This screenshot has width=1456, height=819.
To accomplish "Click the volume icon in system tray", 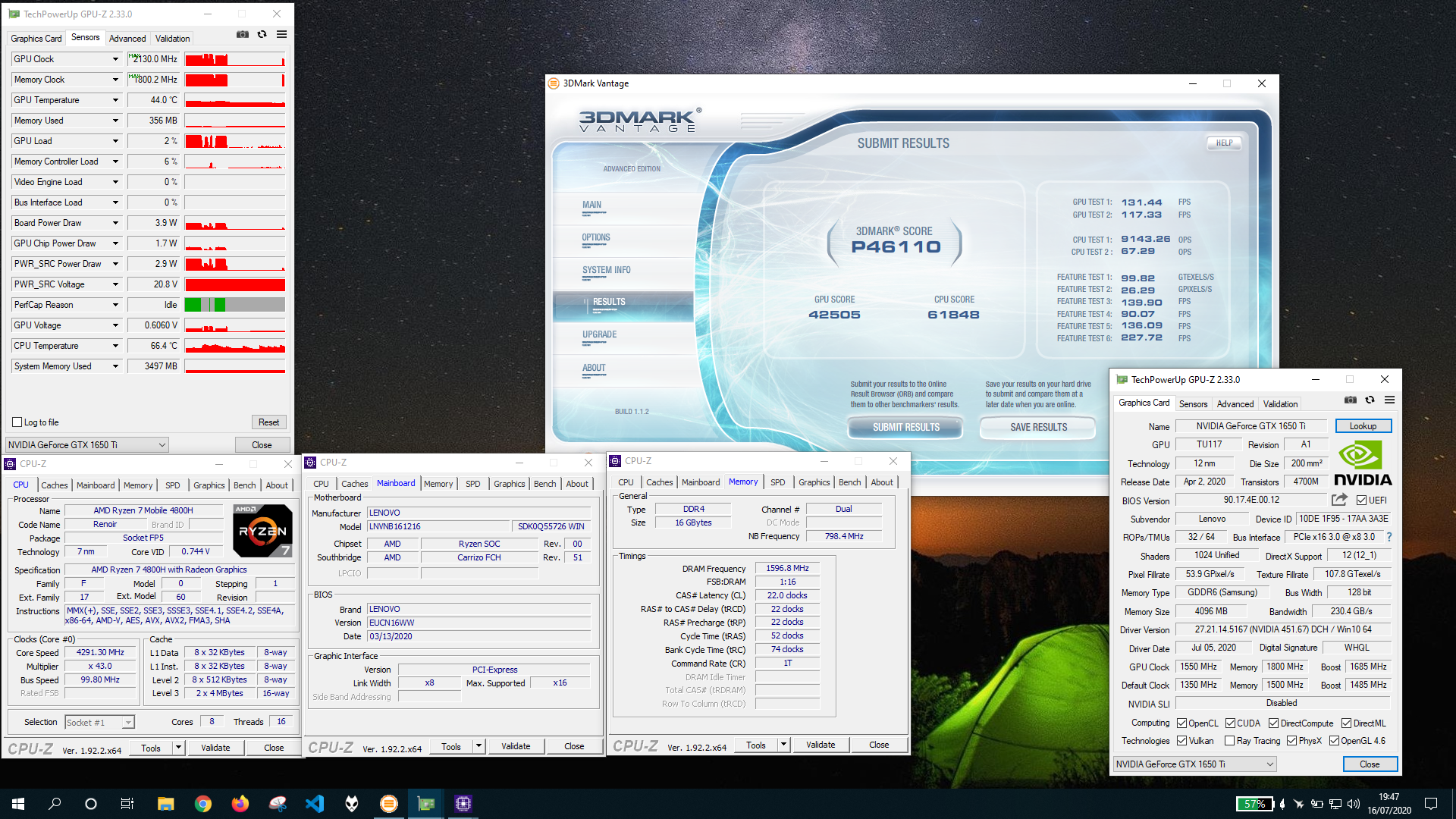I will pyautogui.click(x=1354, y=804).
